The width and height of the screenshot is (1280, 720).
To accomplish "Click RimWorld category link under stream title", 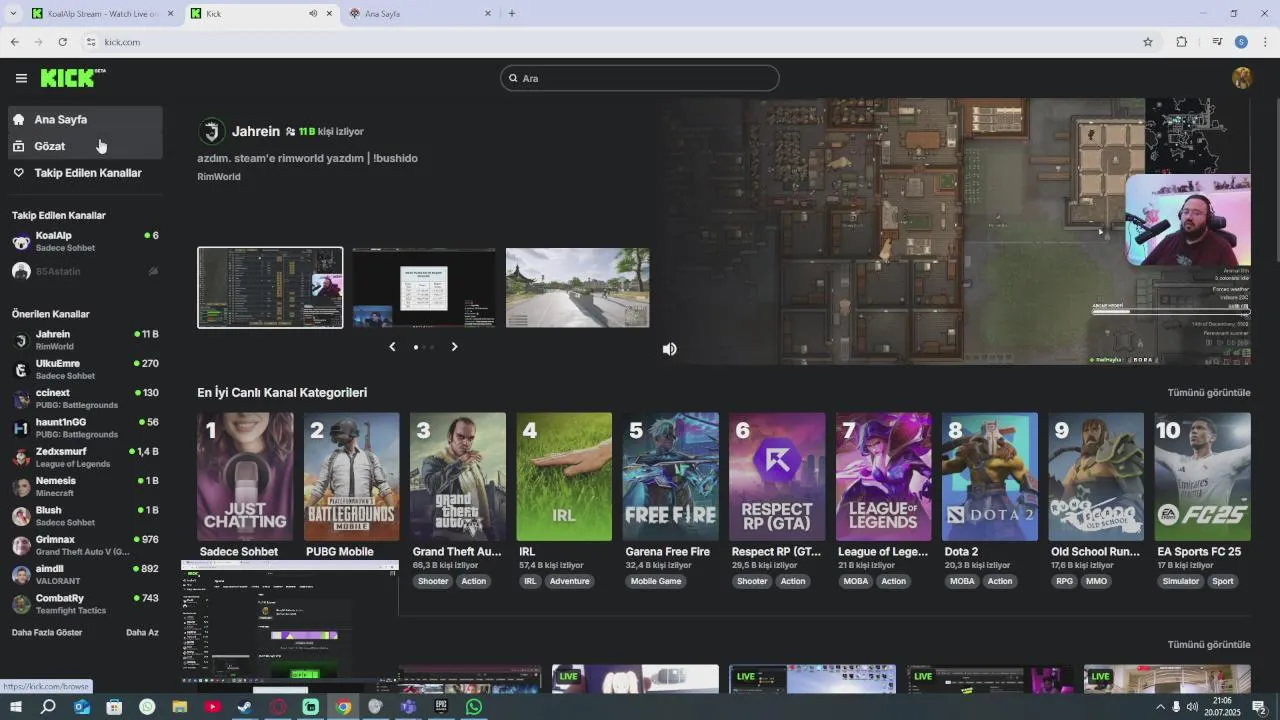I will coord(219,177).
